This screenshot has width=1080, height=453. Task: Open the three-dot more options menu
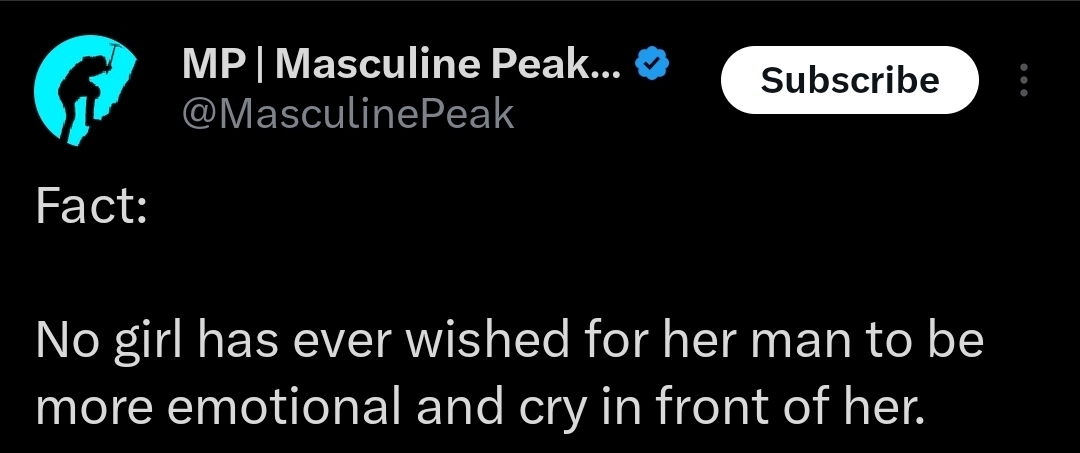pos(1024,80)
